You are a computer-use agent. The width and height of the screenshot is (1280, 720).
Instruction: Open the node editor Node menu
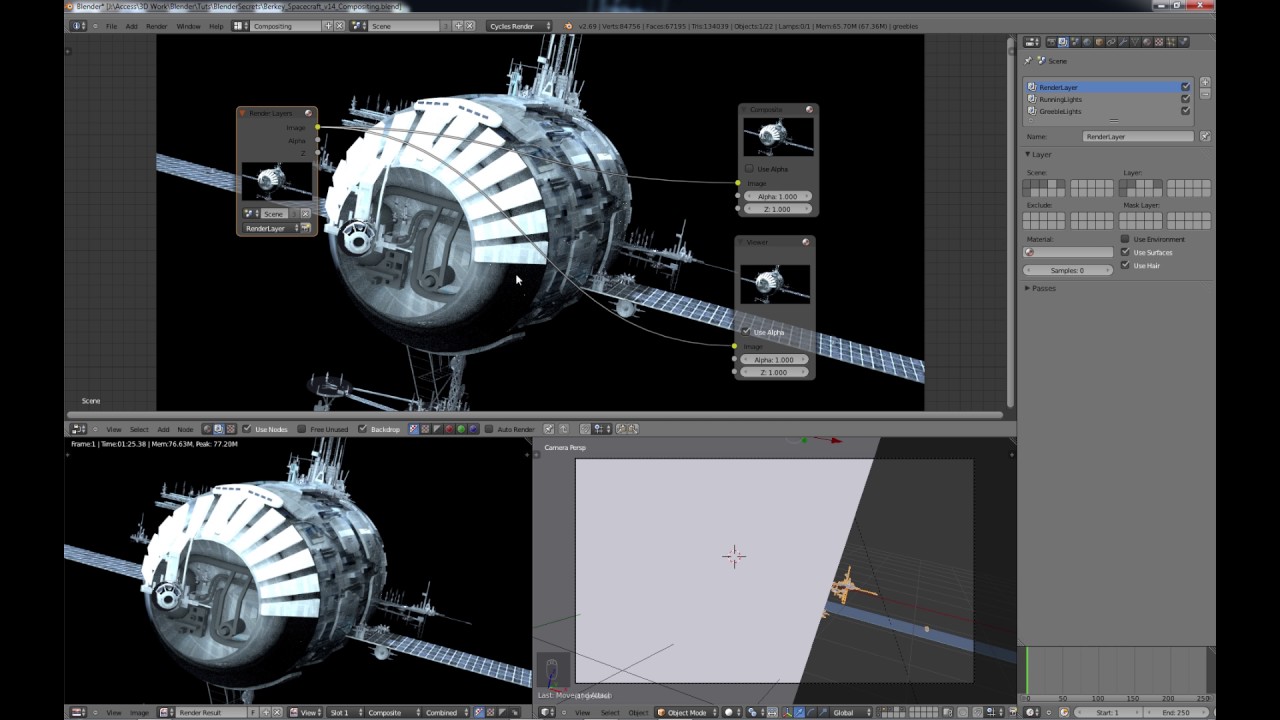coord(185,429)
